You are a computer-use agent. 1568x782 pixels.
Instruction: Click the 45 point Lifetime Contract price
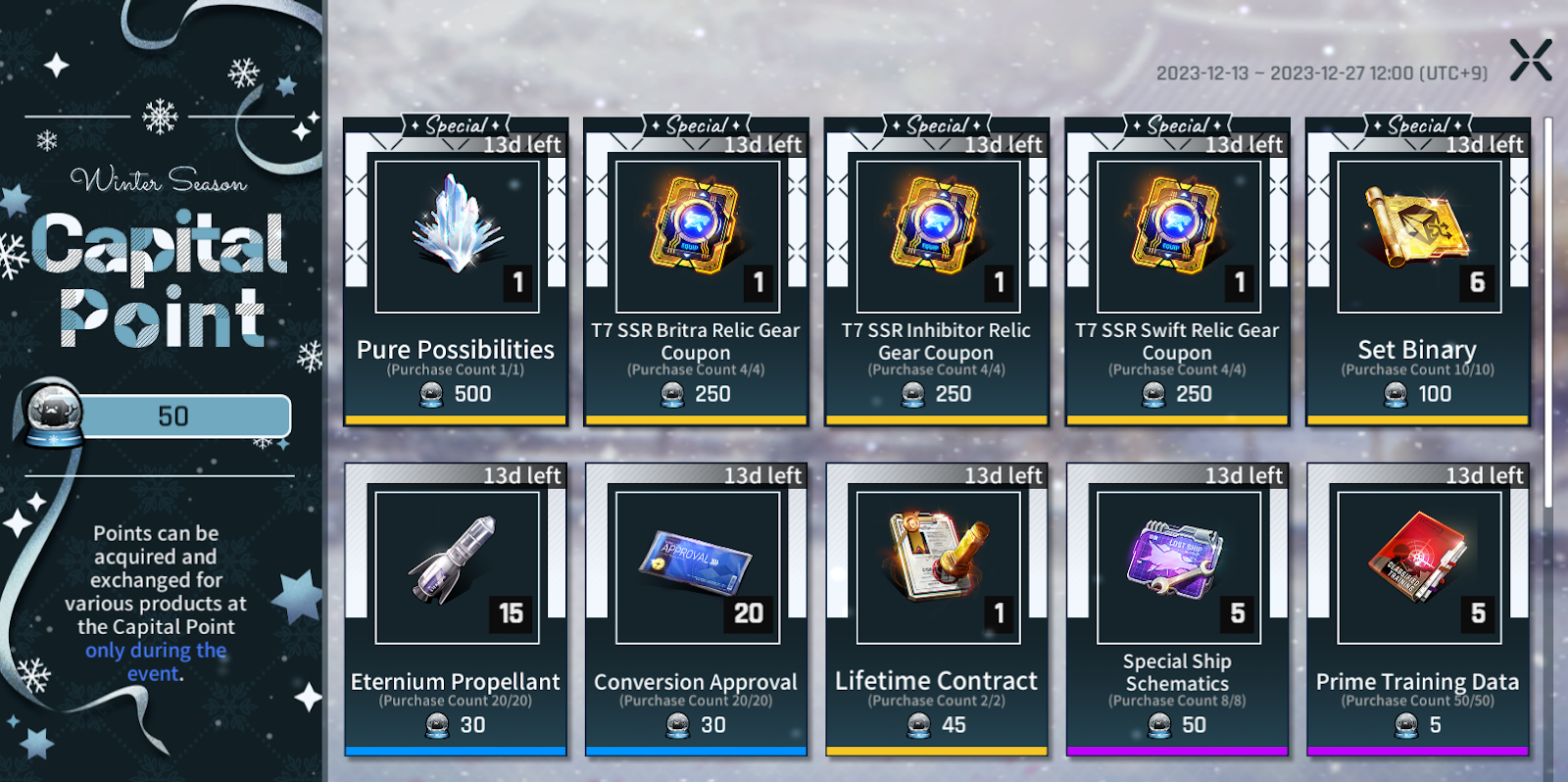937,725
